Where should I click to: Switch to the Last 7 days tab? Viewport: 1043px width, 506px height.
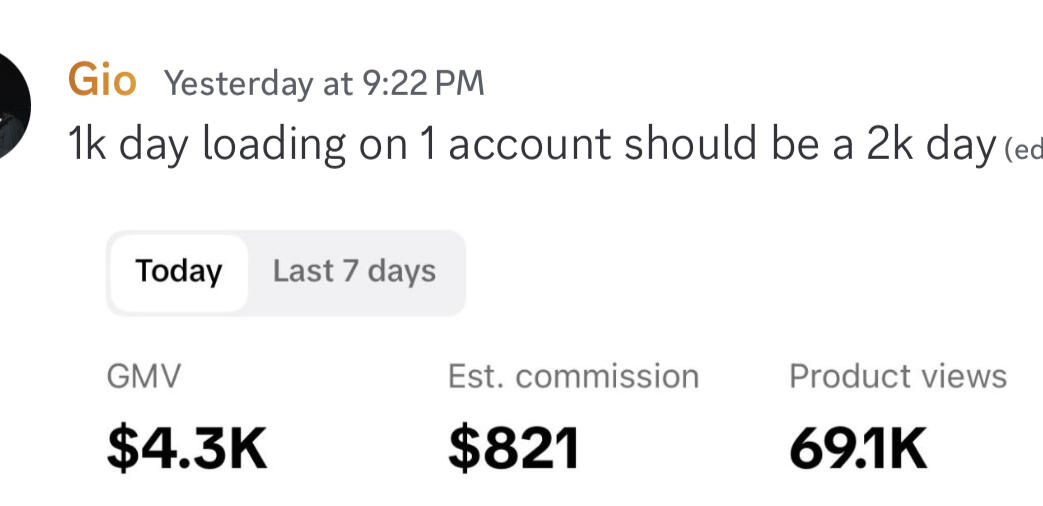click(354, 272)
